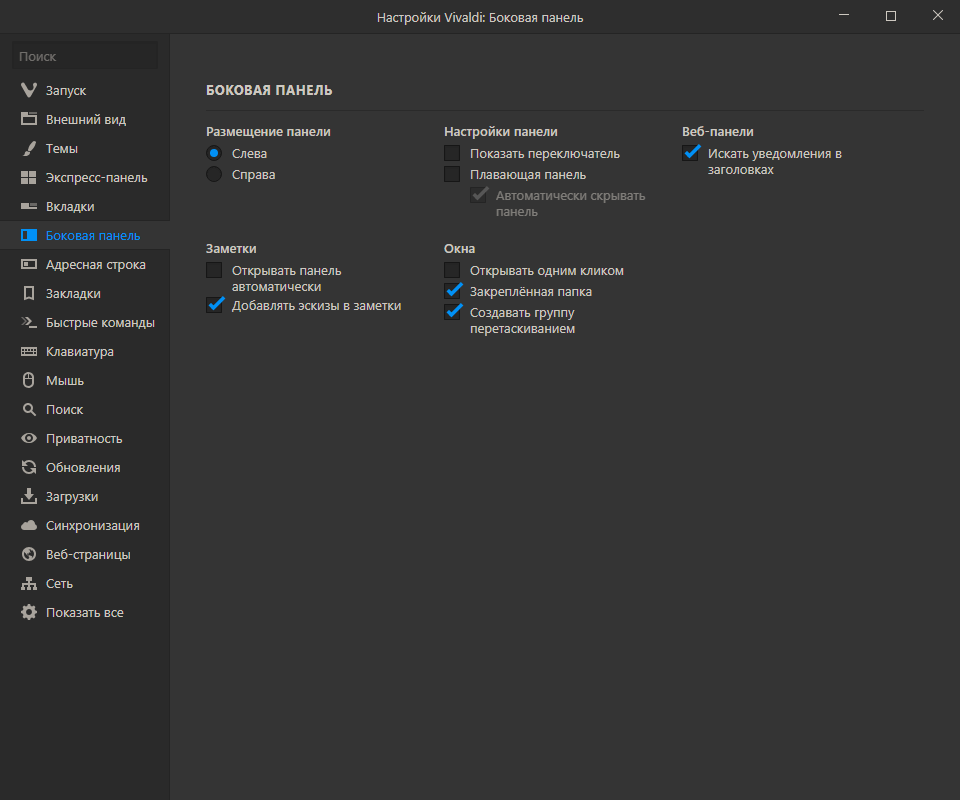Click Показать все settings entry
The height and width of the screenshot is (800, 960).
tap(85, 612)
